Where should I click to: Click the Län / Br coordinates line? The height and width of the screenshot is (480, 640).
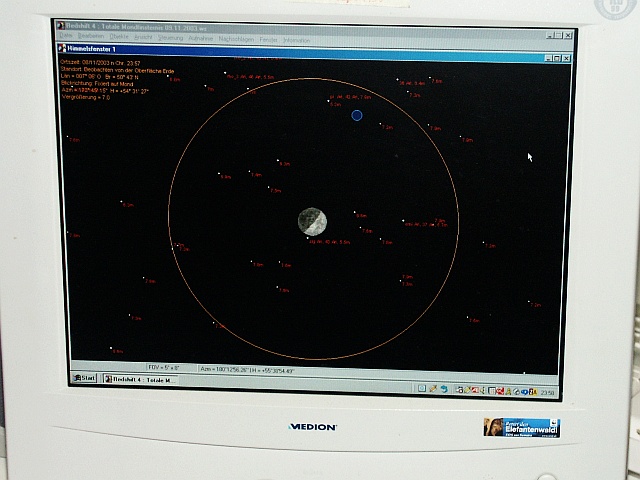click(100, 76)
